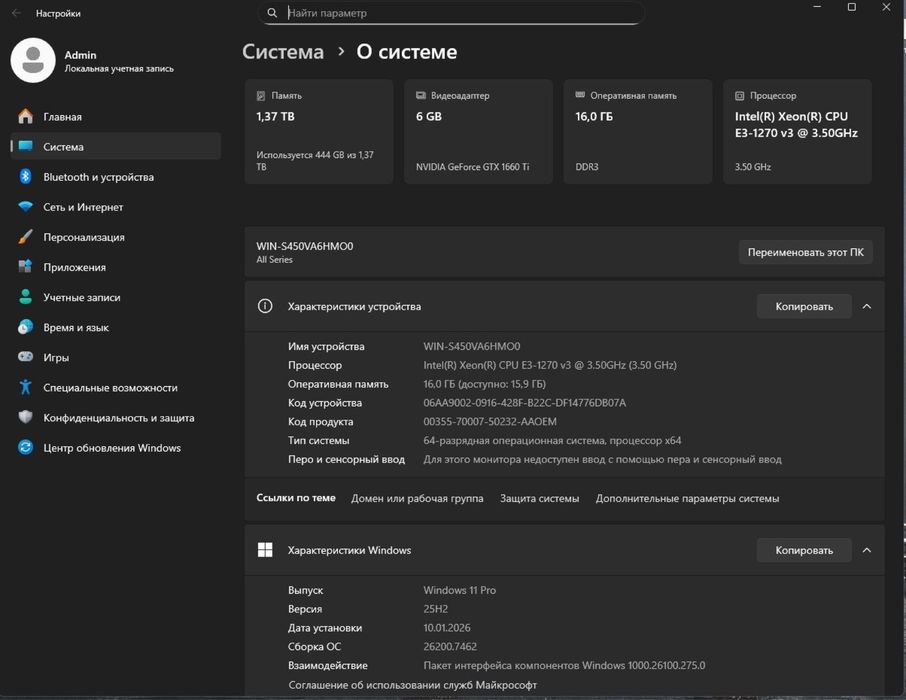906x700 pixels.
Task: Open Дополнительные параметры системы link
Action: coord(687,498)
